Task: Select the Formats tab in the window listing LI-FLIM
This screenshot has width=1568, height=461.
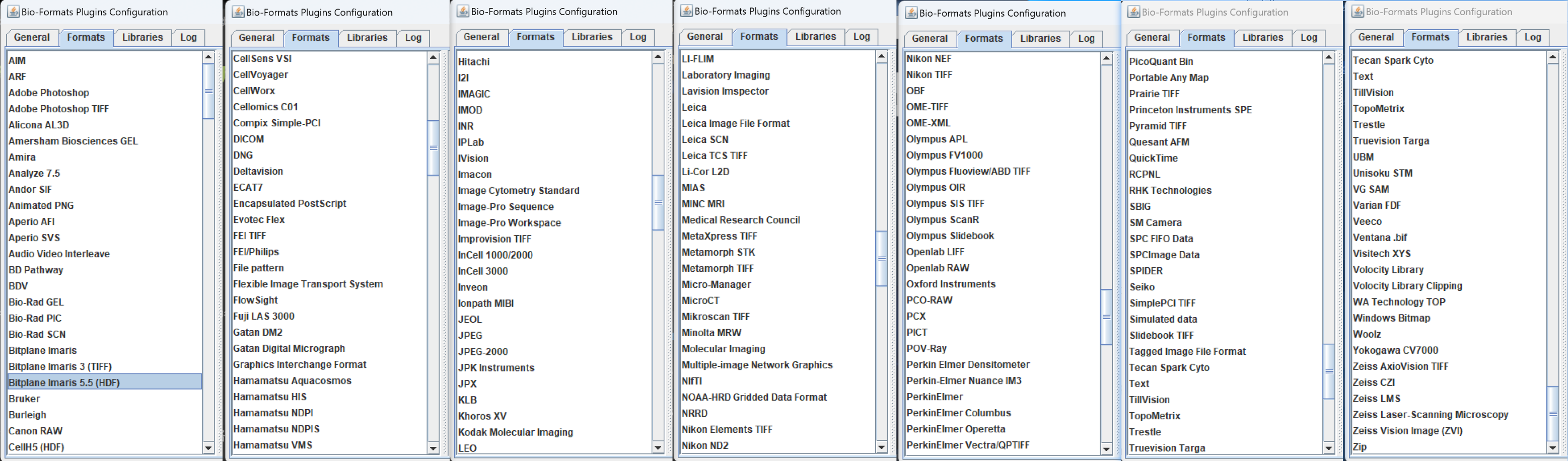Action: point(759,37)
